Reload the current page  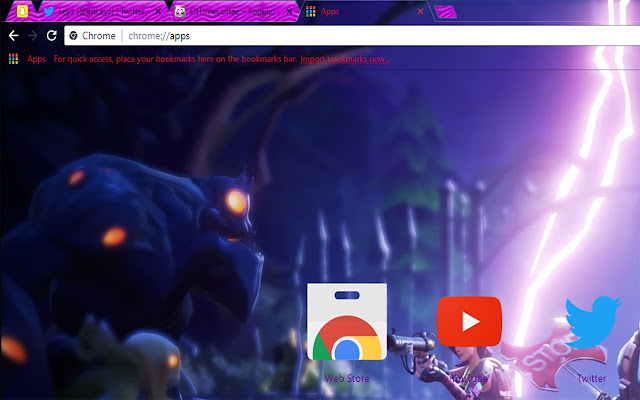[x=51, y=36]
